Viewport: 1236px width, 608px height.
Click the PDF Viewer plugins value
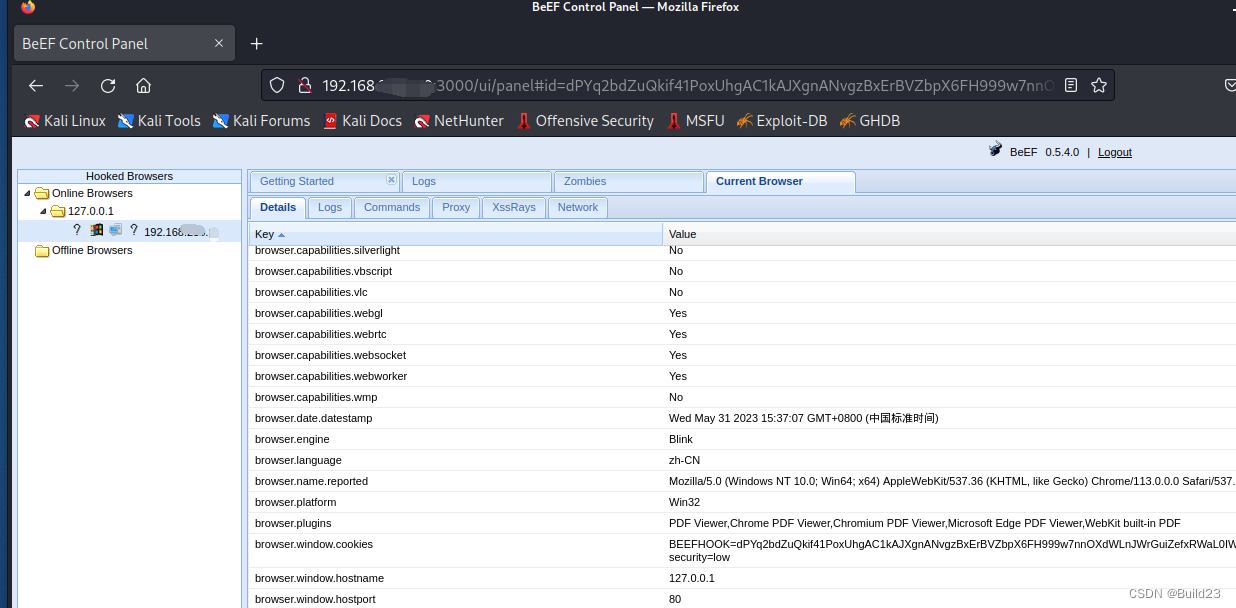[925, 523]
